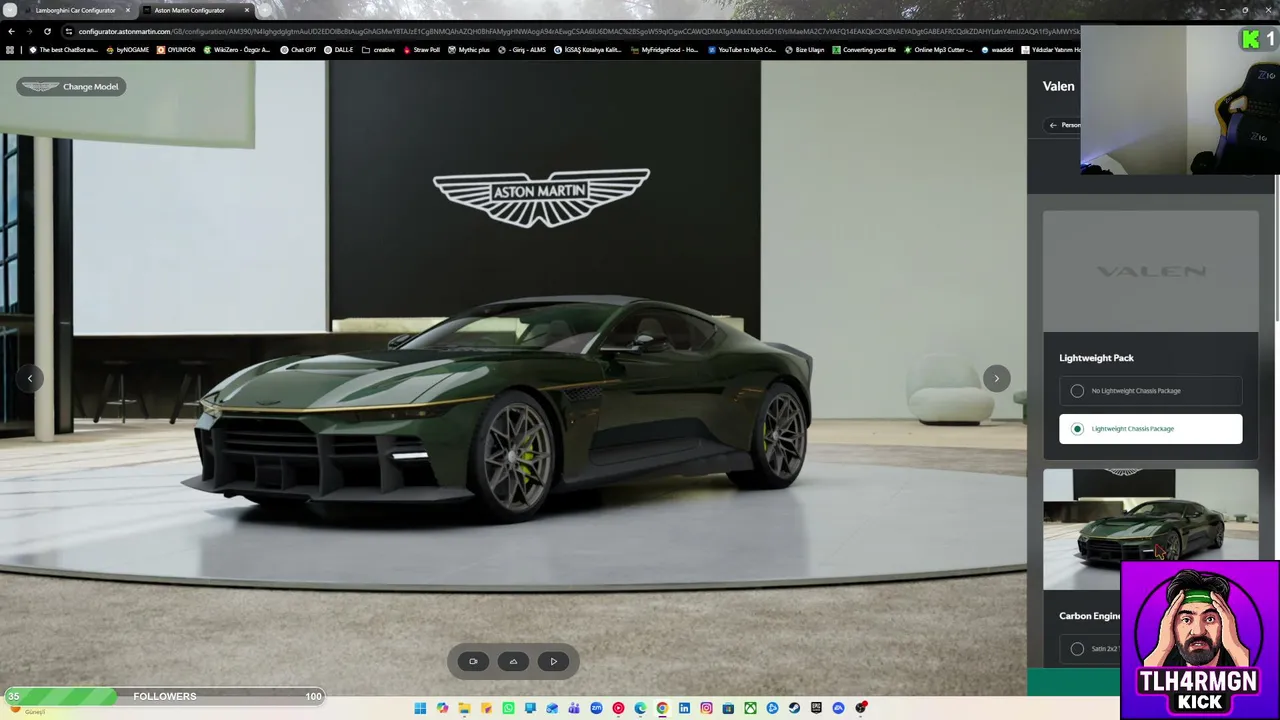Image resolution: width=1280 pixels, height=720 pixels.
Task: Go to the previous car view arrow
Action: [x=30, y=378]
